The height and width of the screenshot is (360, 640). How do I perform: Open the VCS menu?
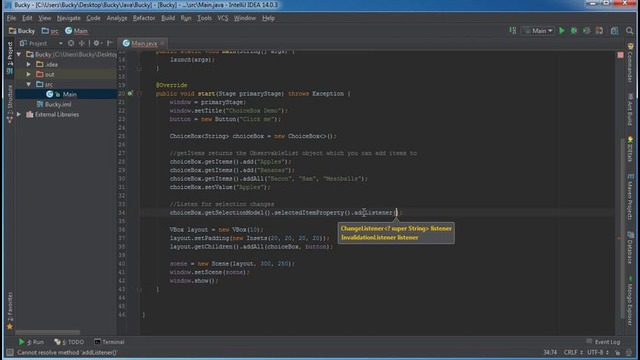tap(222, 18)
